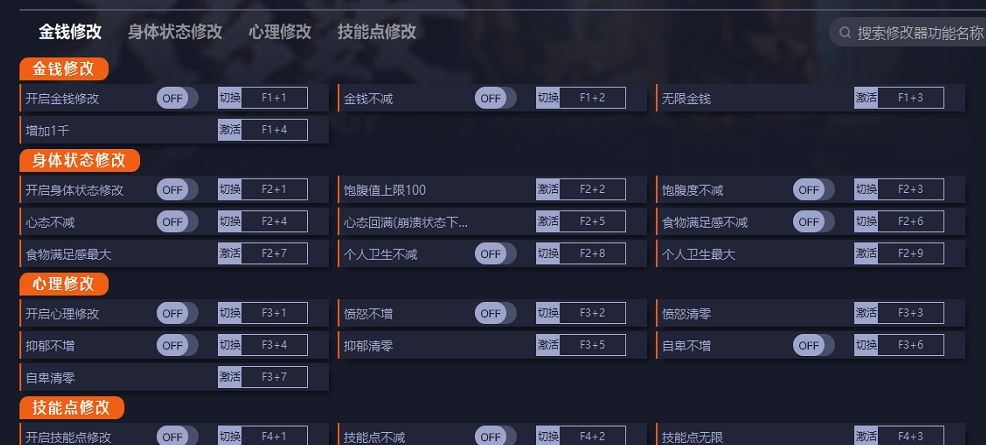This screenshot has height=445, width=986.
Task: Click the search magnifier icon
Action: (845, 33)
